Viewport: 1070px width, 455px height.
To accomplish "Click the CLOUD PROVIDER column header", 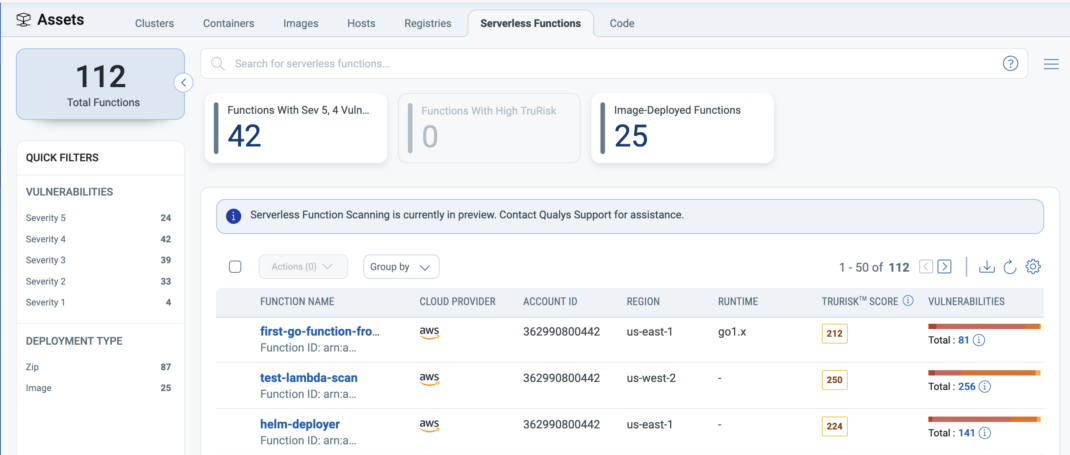I will [457, 302].
